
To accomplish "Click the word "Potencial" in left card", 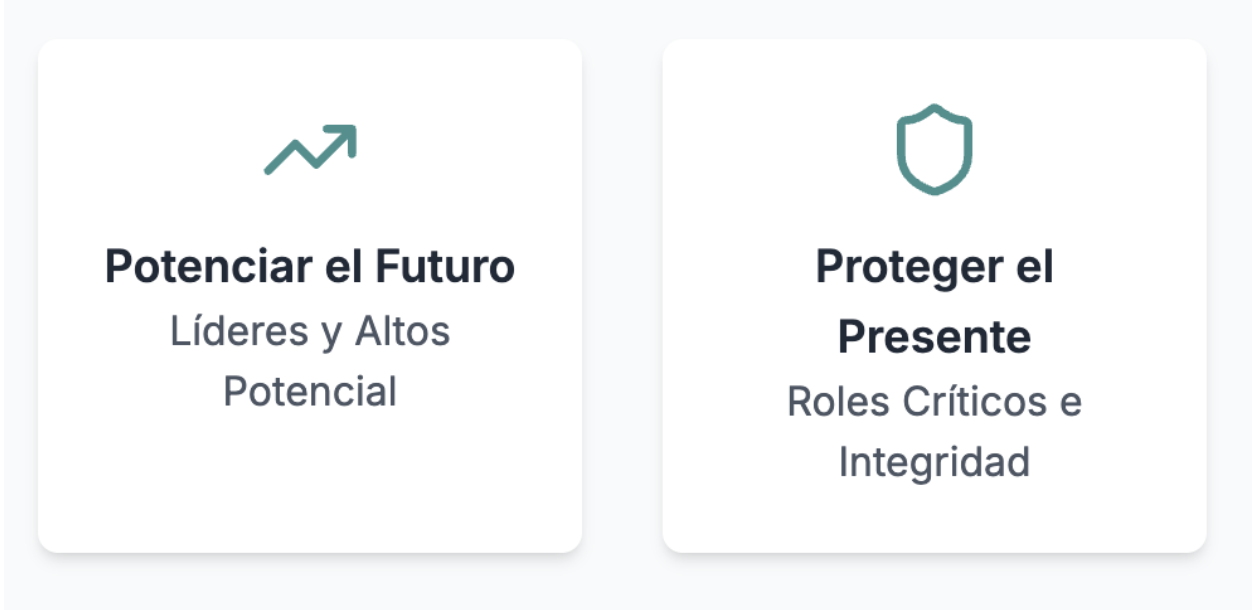I will tap(310, 391).
